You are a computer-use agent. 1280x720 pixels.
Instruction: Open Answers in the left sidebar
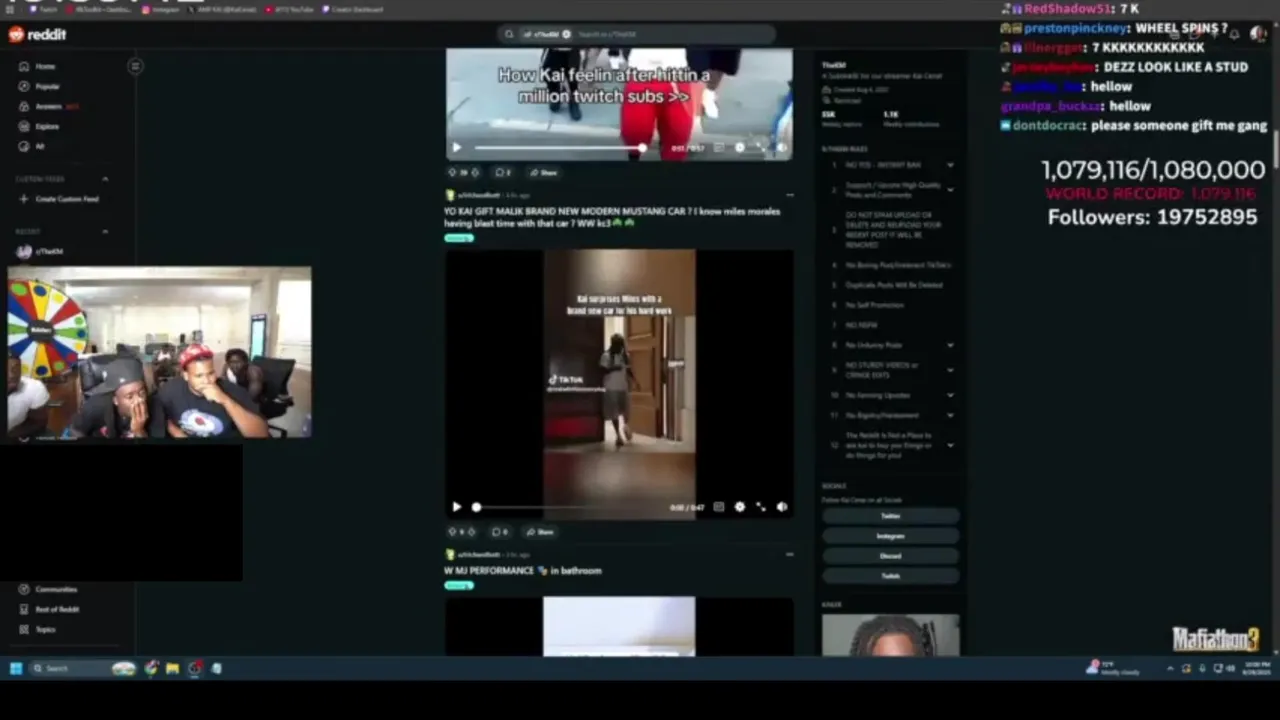tap(48, 106)
